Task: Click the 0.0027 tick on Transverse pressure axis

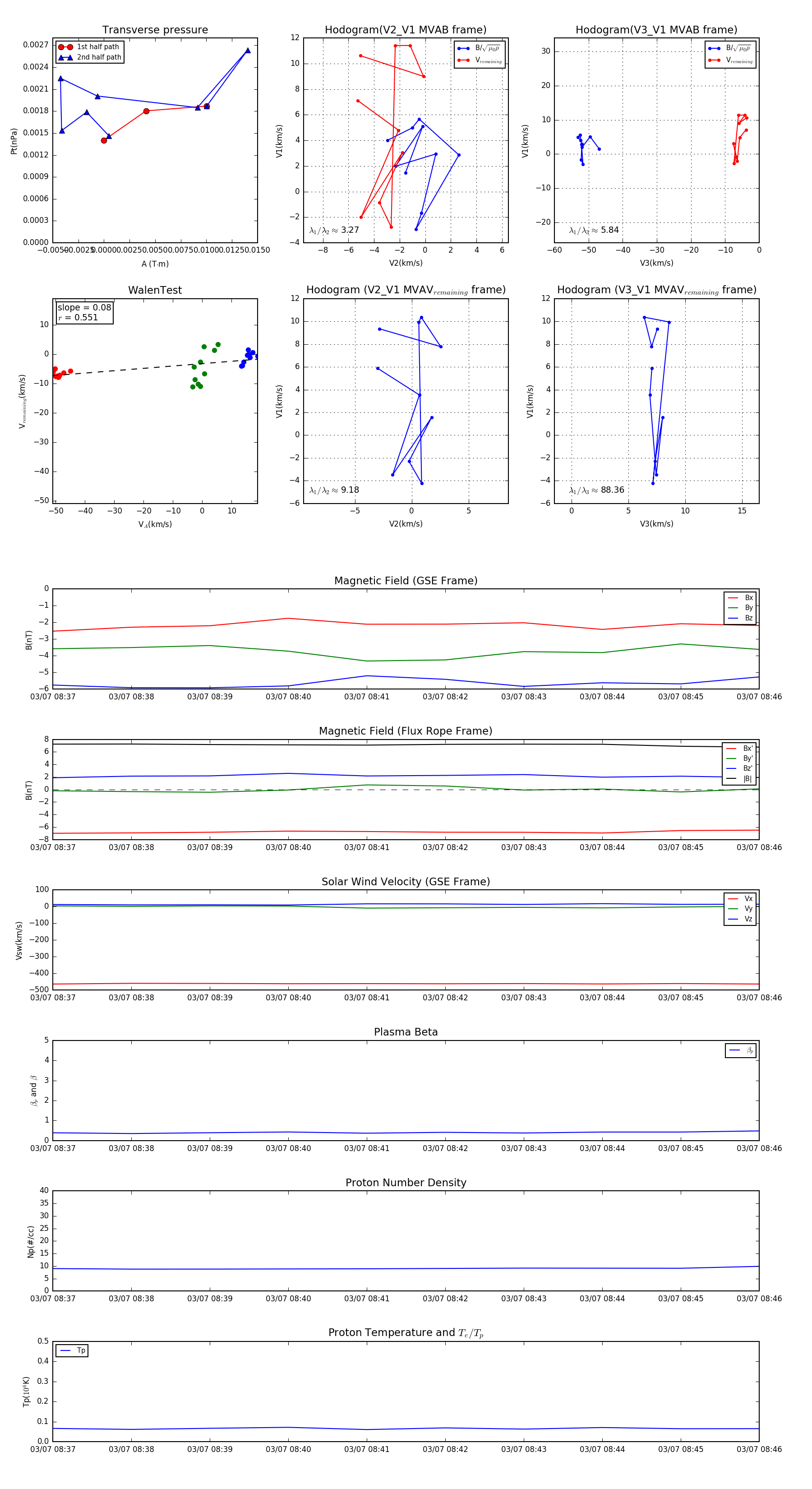Action: pos(36,45)
